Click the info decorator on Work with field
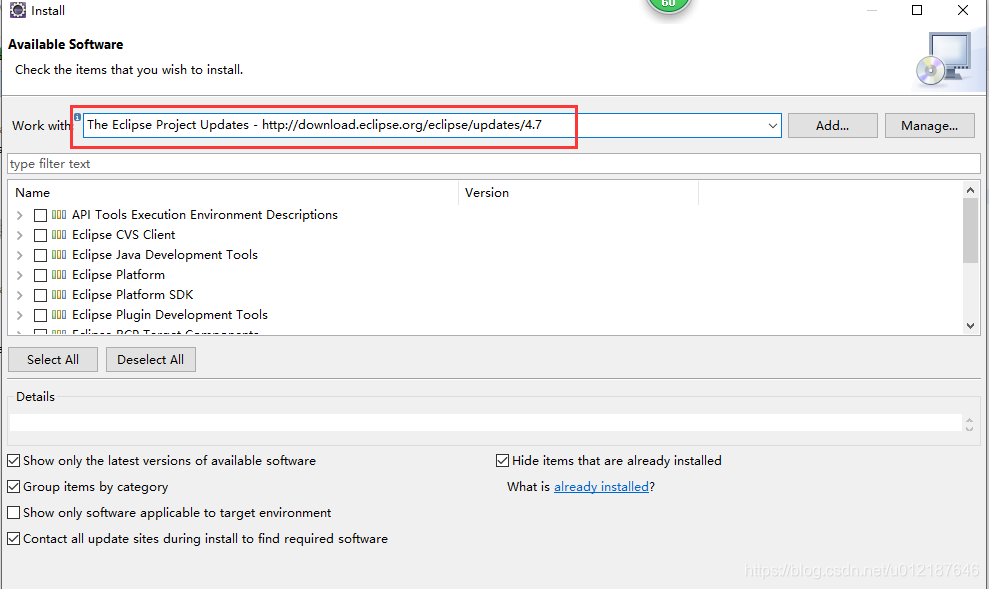Image resolution: width=989 pixels, height=589 pixels. (77, 117)
